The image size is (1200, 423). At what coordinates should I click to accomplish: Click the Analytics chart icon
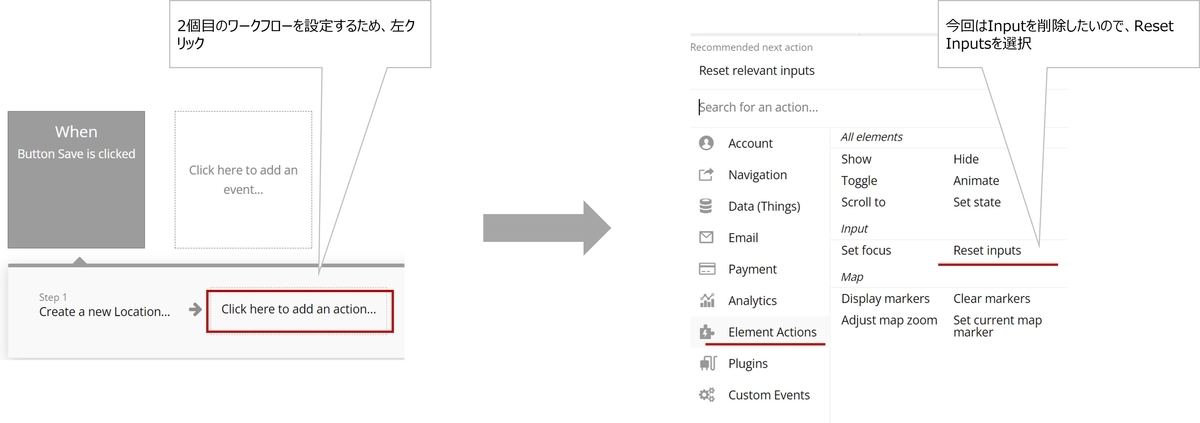[x=707, y=300]
